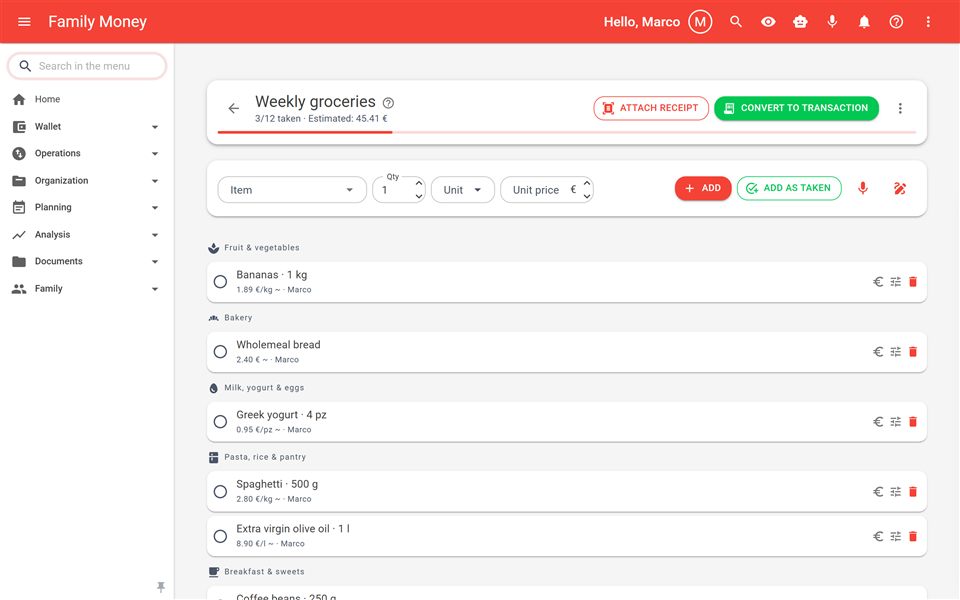Edit details of Greek yogurt item
Viewport: 960px width, 600px height.
[x=896, y=421]
